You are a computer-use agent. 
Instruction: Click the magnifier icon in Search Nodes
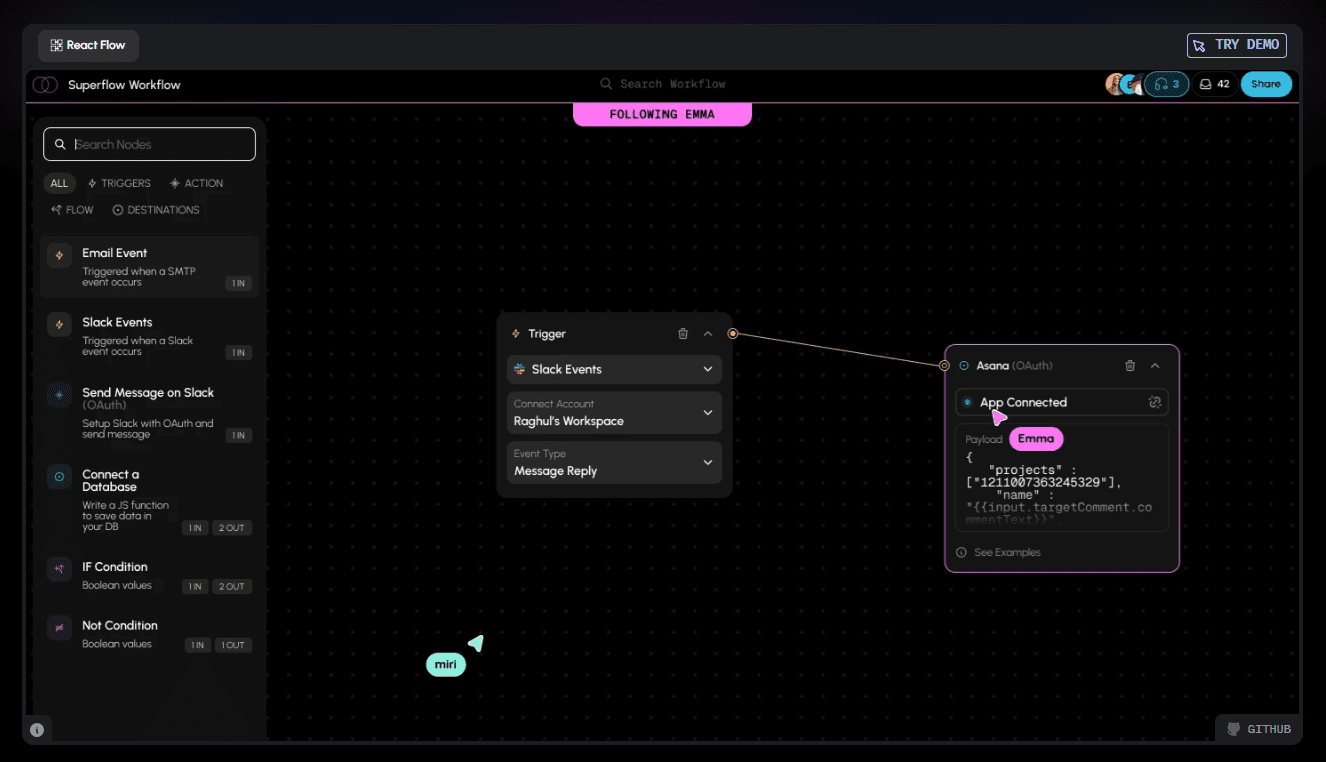tap(58, 144)
